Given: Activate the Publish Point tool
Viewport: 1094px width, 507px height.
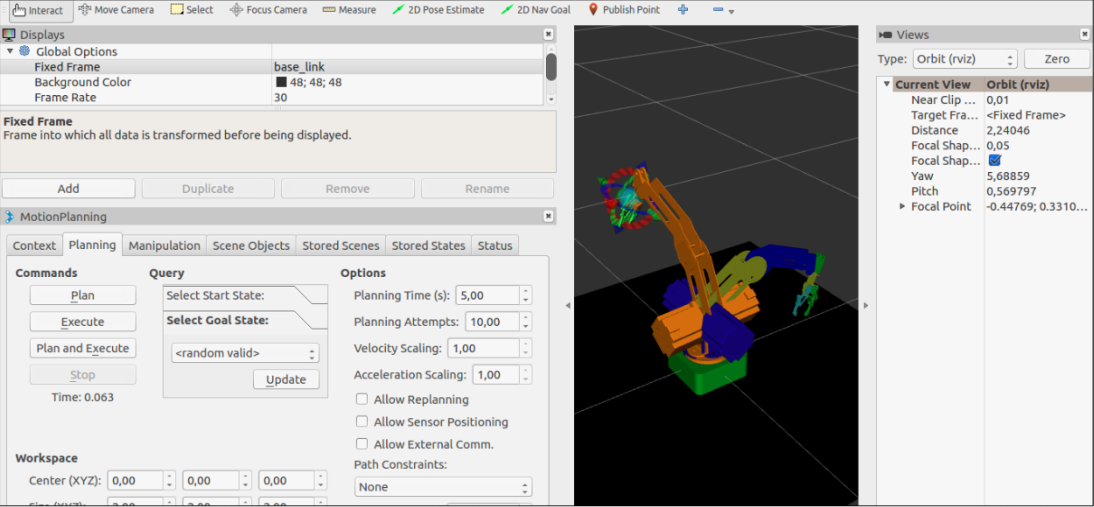Looking at the screenshot, I should 625,10.
